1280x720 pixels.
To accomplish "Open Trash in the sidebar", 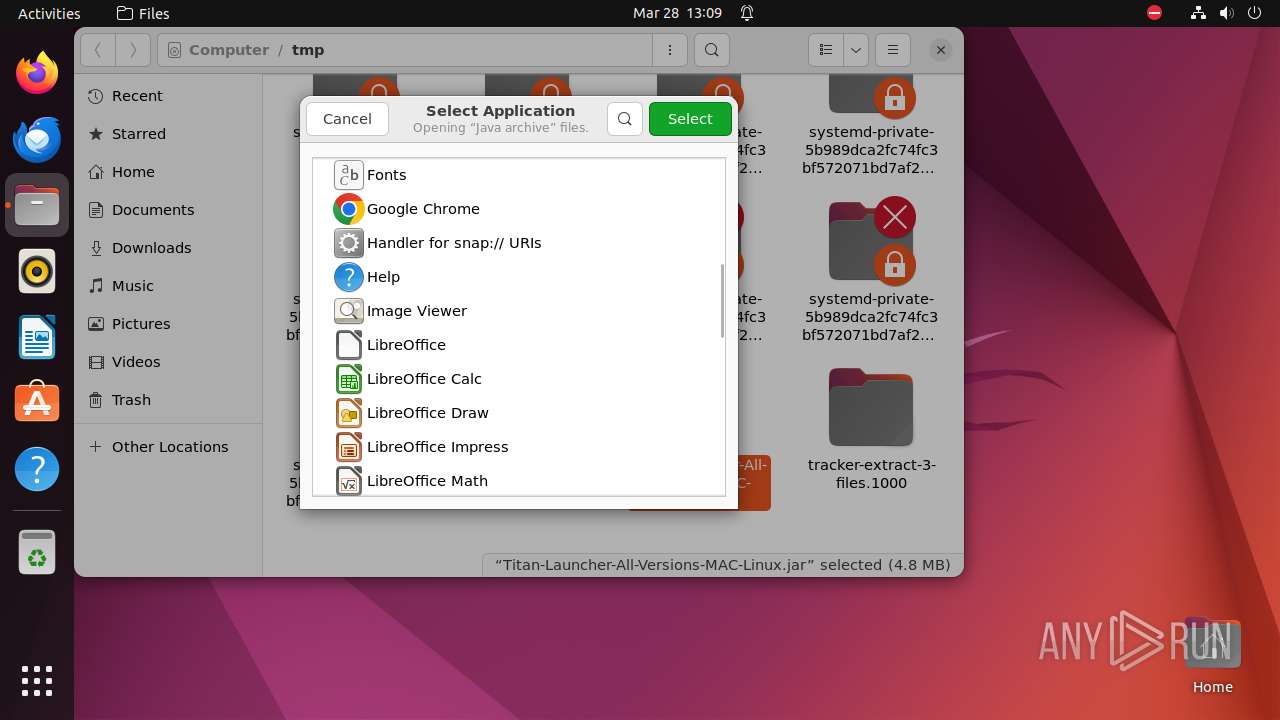I will pos(168,400).
